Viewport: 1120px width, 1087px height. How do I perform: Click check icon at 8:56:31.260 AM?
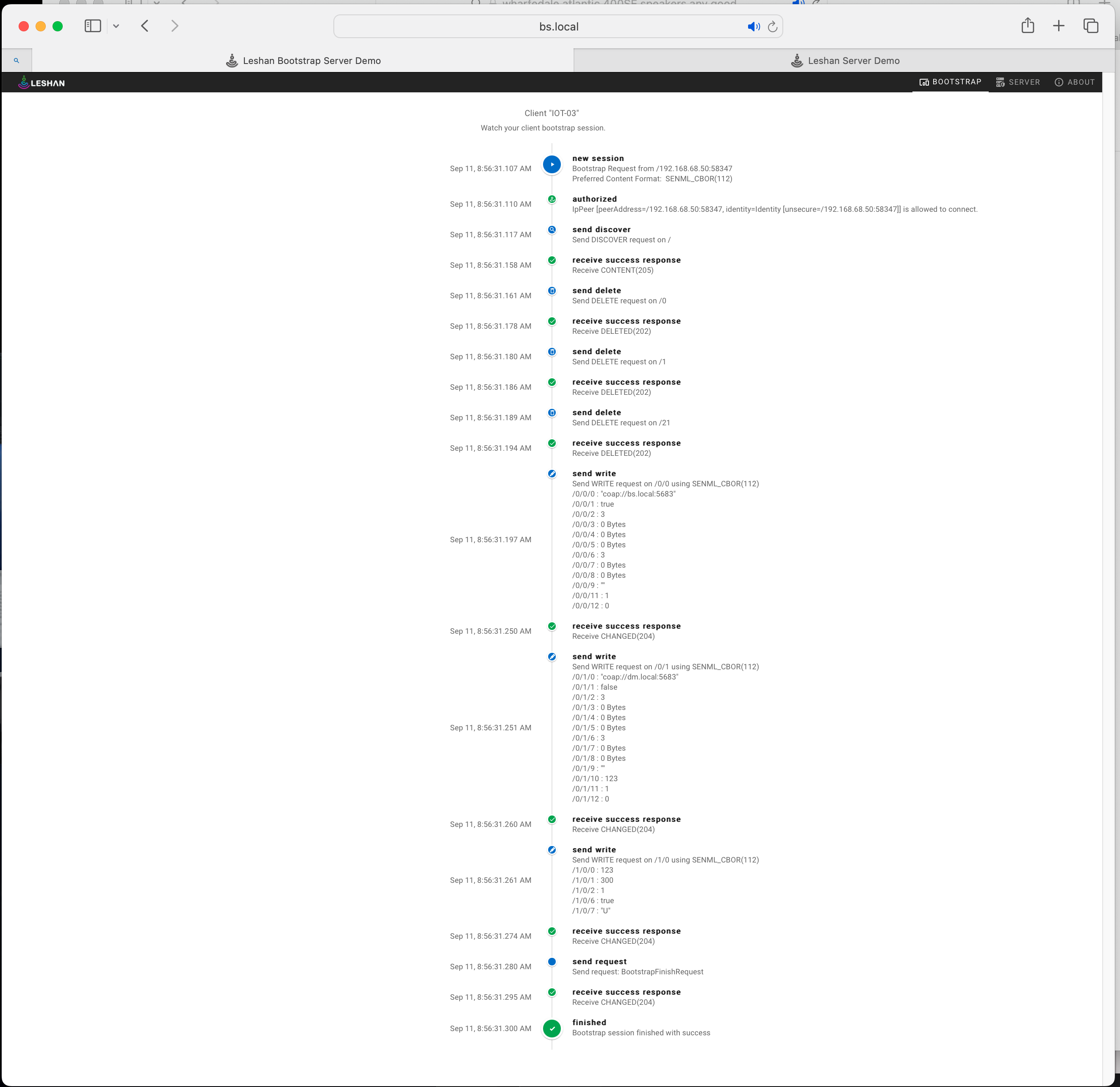pyautogui.click(x=552, y=820)
